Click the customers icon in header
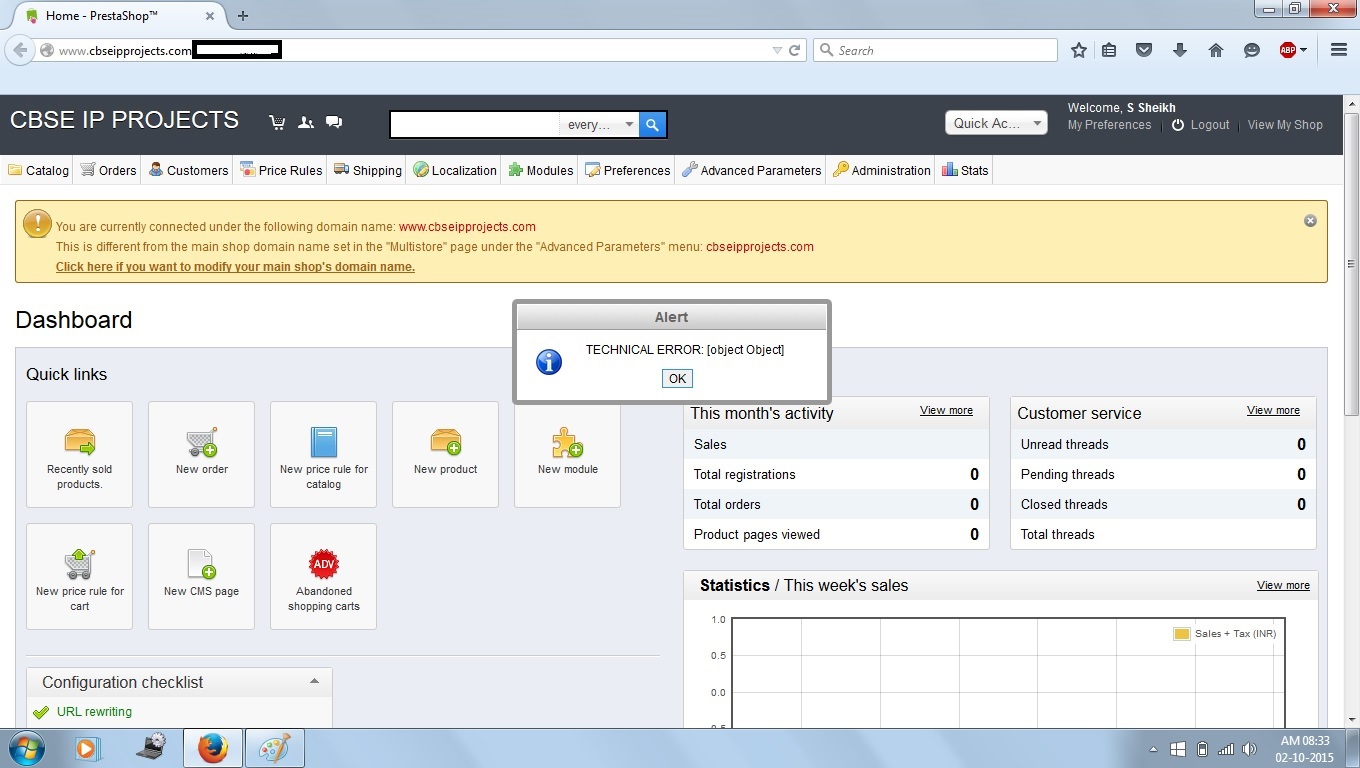 [x=306, y=123]
